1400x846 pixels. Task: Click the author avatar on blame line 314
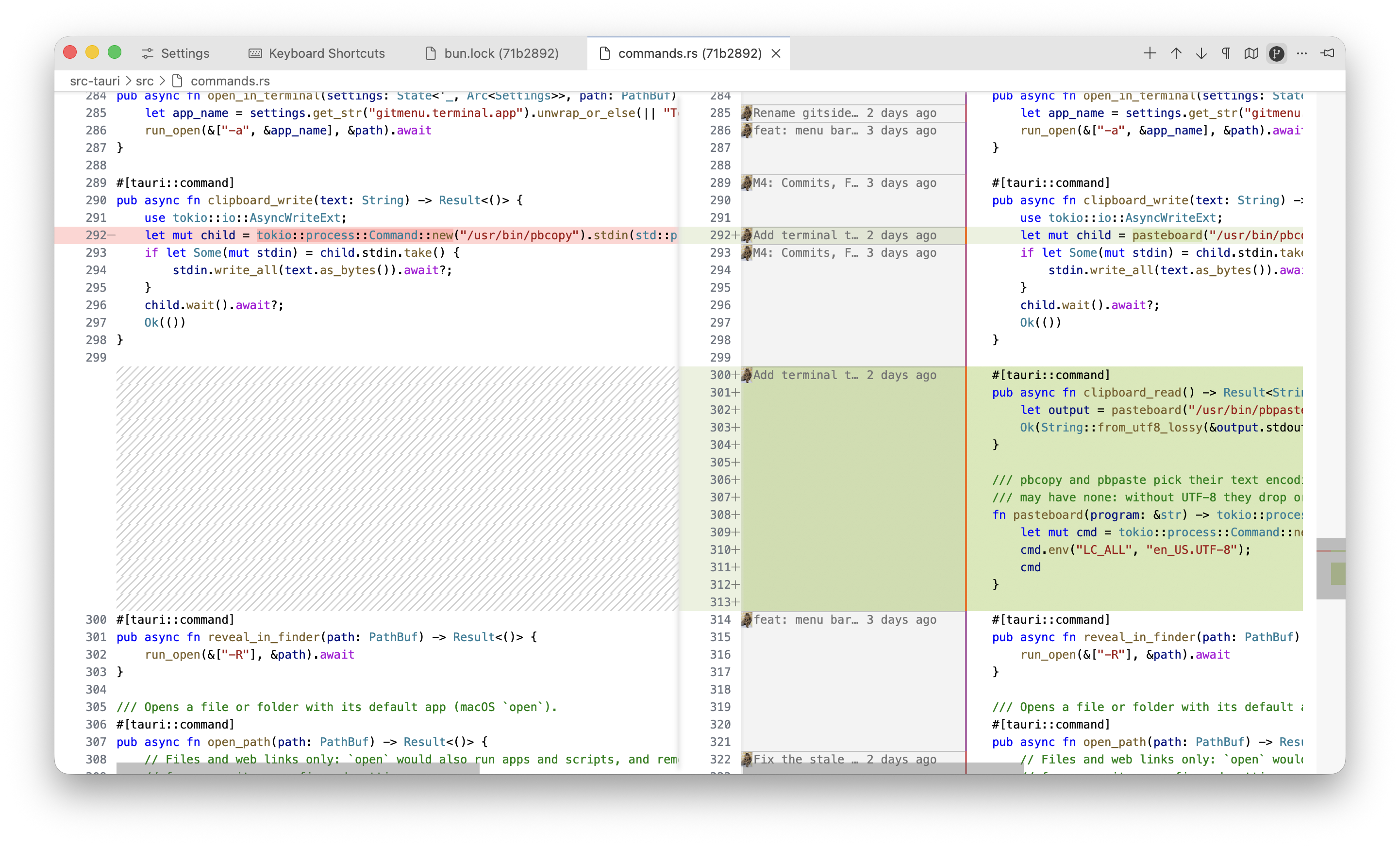(747, 619)
